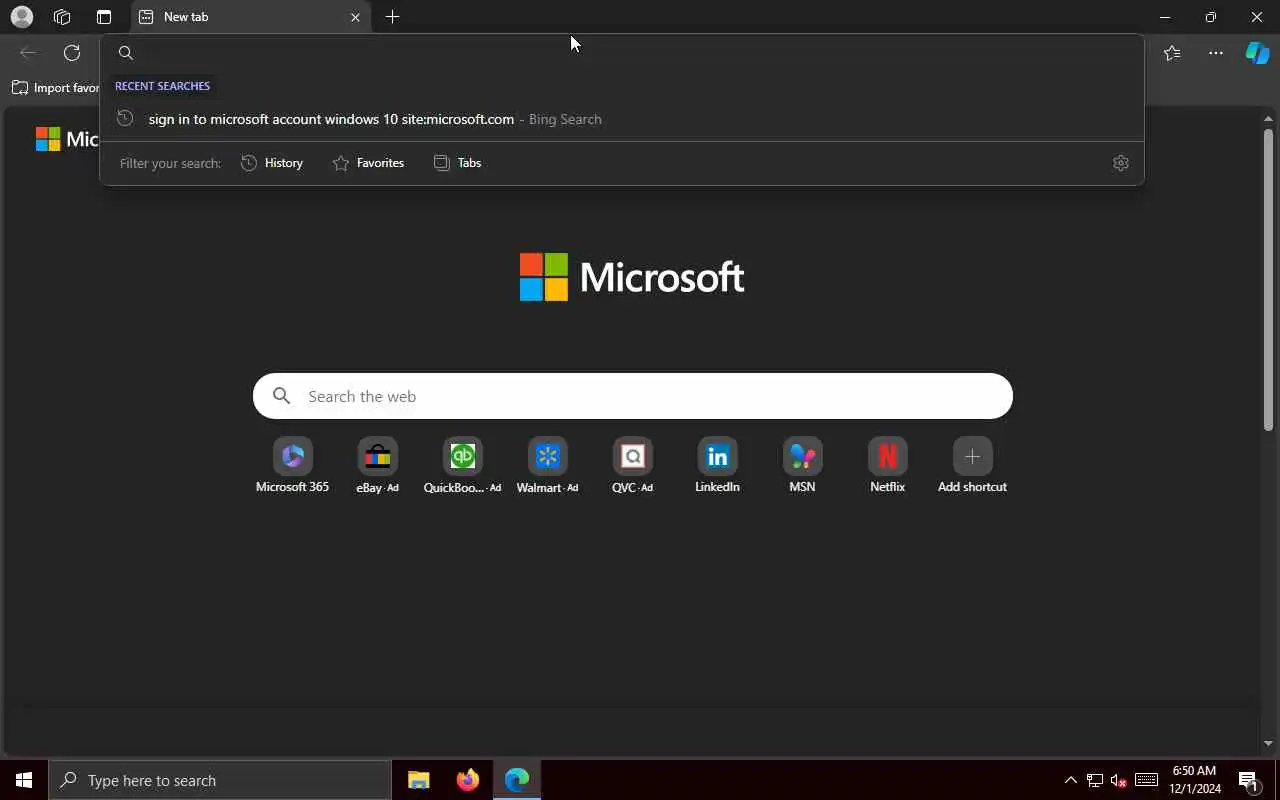Open the eBay shortcut tile

point(377,466)
